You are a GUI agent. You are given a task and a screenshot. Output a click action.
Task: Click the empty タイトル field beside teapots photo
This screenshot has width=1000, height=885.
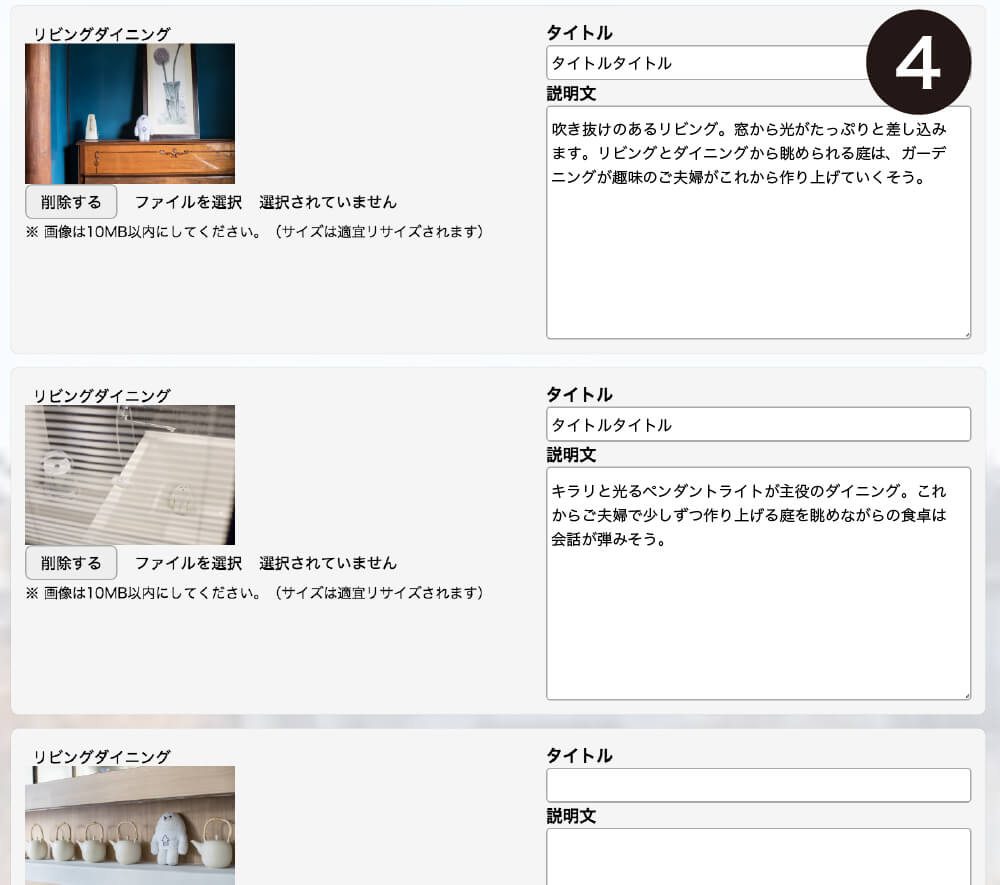pyautogui.click(x=758, y=785)
